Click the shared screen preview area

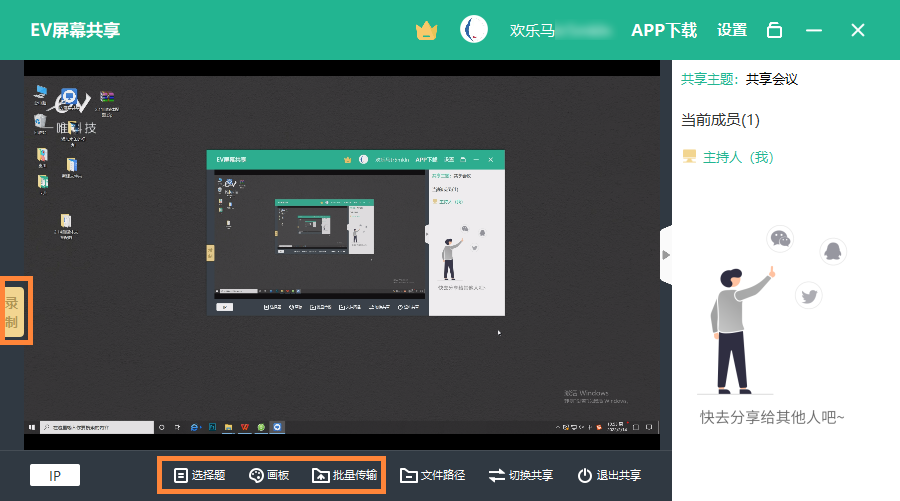[x=341, y=255]
